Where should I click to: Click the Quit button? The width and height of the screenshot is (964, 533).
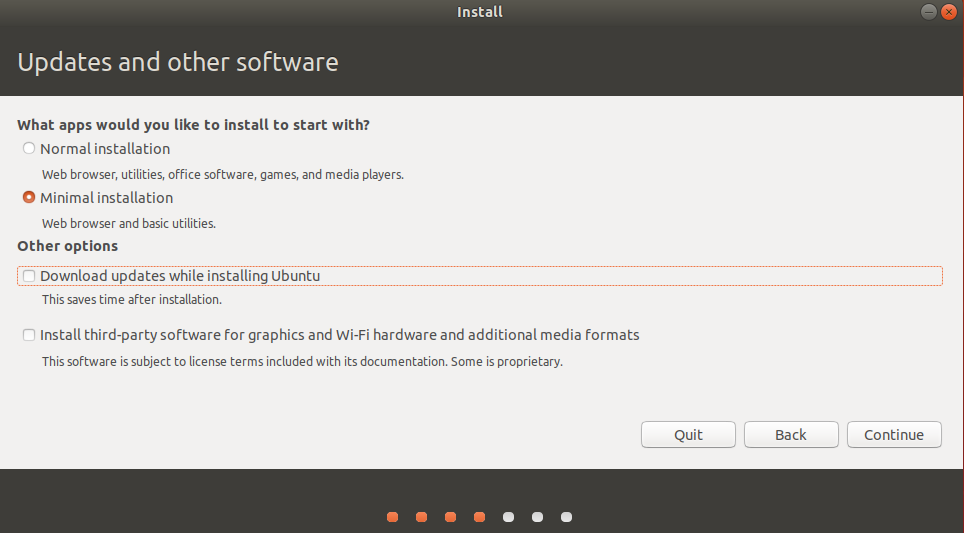(688, 435)
